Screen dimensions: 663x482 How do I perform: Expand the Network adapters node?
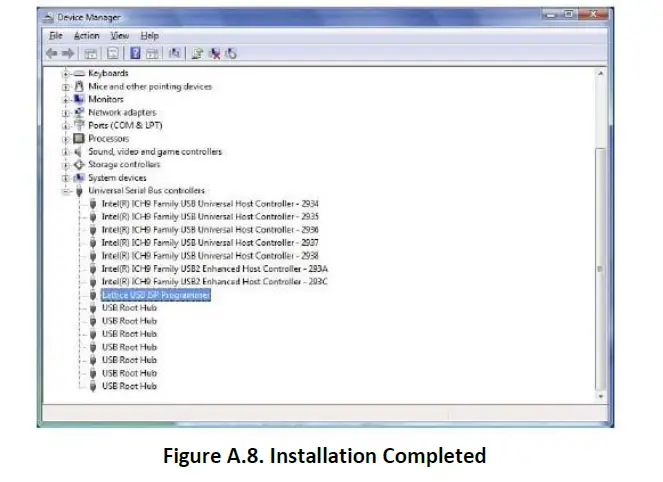point(65,113)
